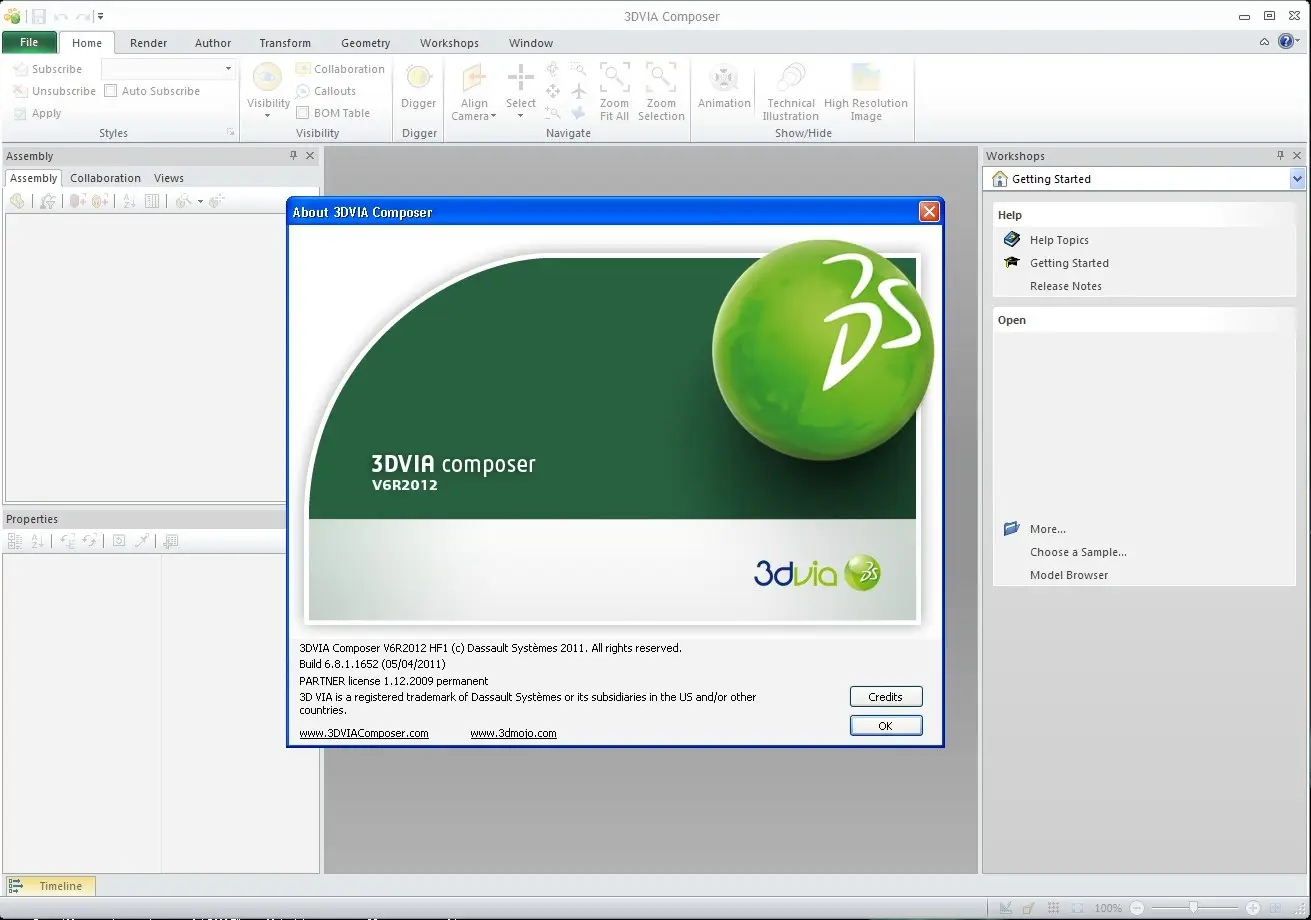Switch to the Render ribbon tab
This screenshot has height=920, width=1311.
point(148,43)
